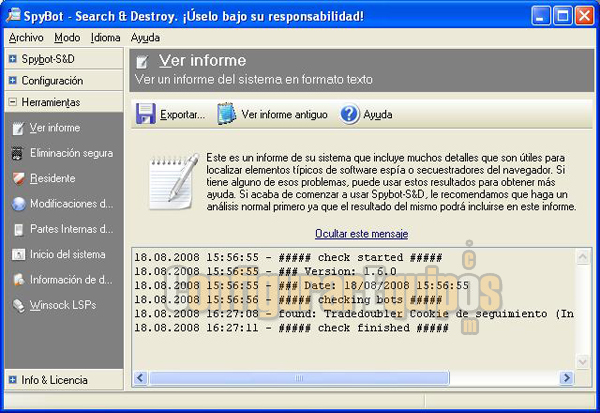The width and height of the screenshot is (600, 413).
Task: Click the Winsock LSPs plug icon
Action: tap(18, 305)
